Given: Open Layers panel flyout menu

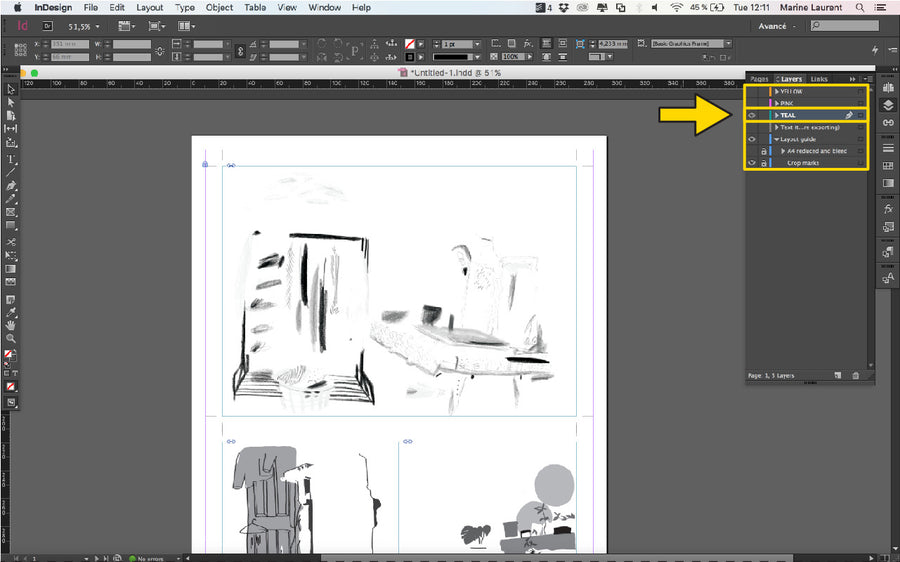Looking at the screenshot, I should 868,79.
